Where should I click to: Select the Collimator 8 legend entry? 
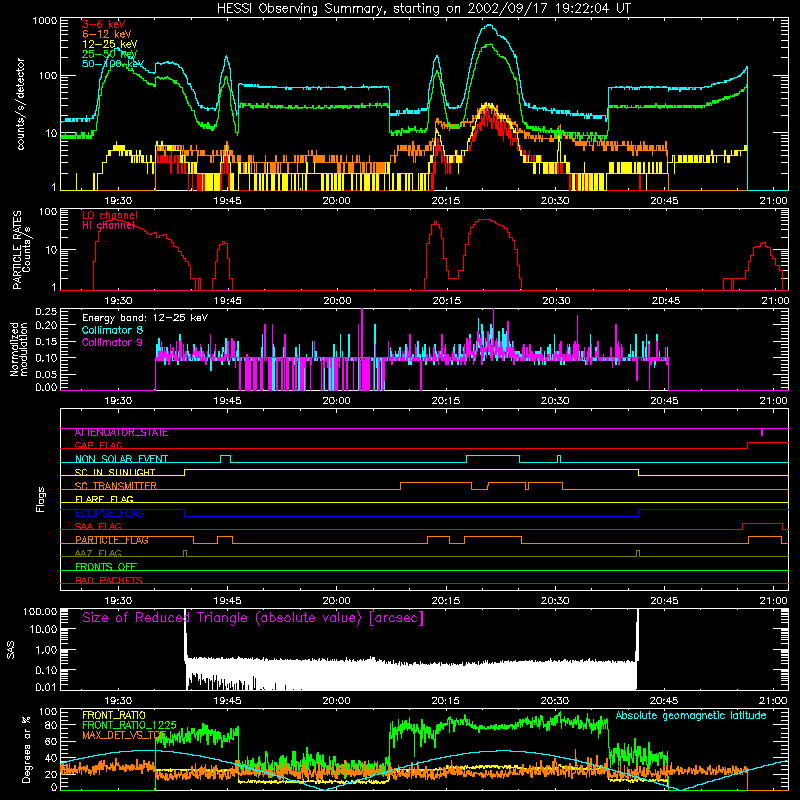coord(112,330)
